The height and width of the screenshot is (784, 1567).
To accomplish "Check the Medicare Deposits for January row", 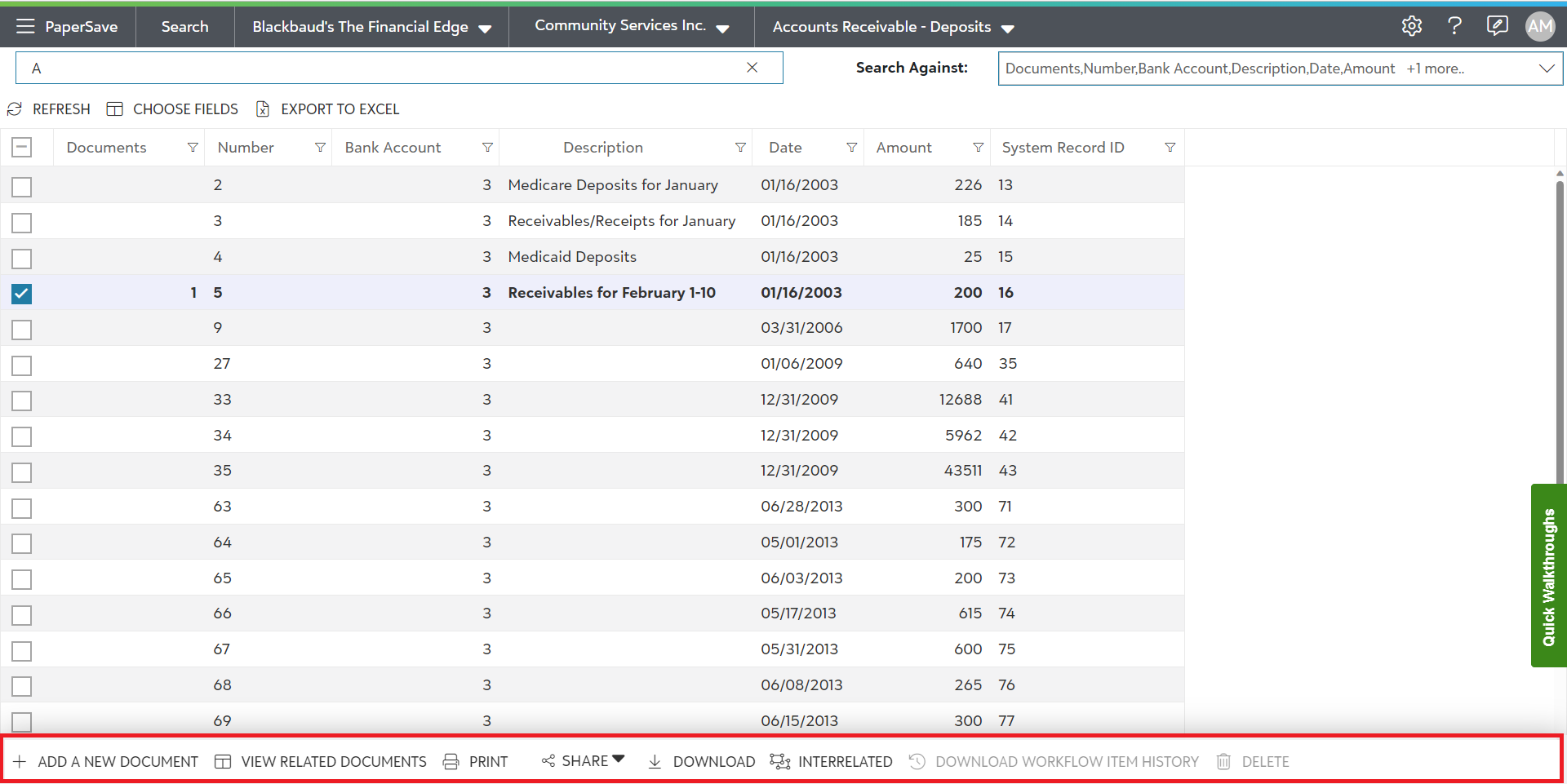I will click(22, 187).
